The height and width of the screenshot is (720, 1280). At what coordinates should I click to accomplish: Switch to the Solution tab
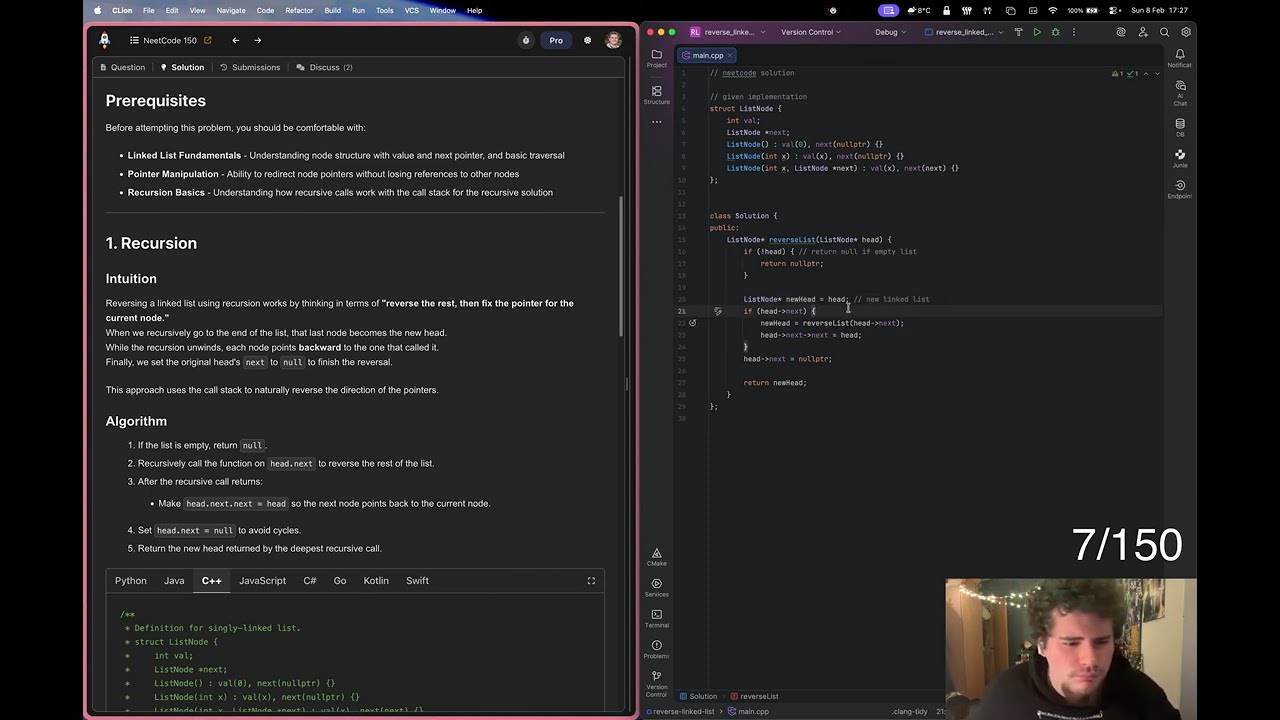182,67
